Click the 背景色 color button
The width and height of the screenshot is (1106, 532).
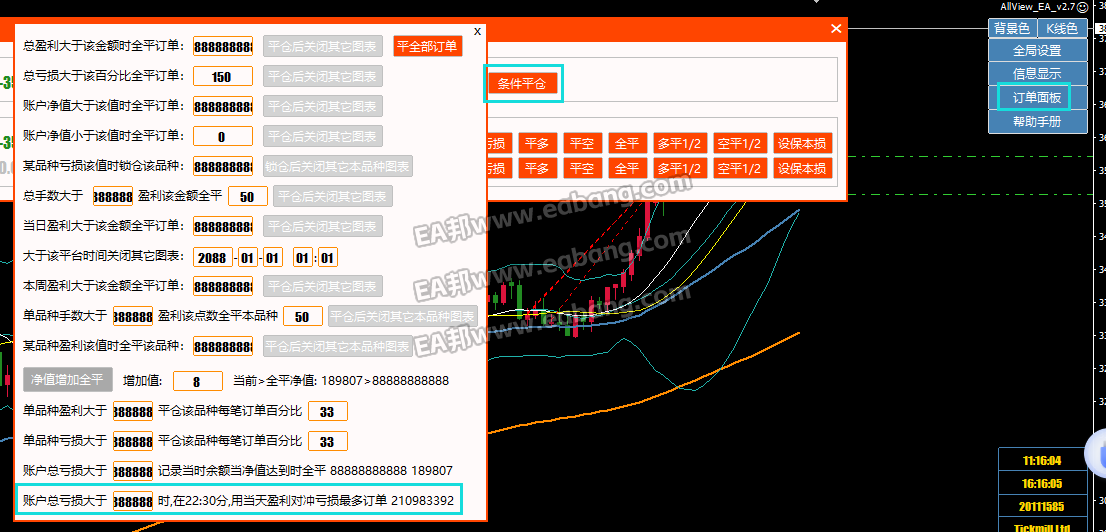[1011, 29]
